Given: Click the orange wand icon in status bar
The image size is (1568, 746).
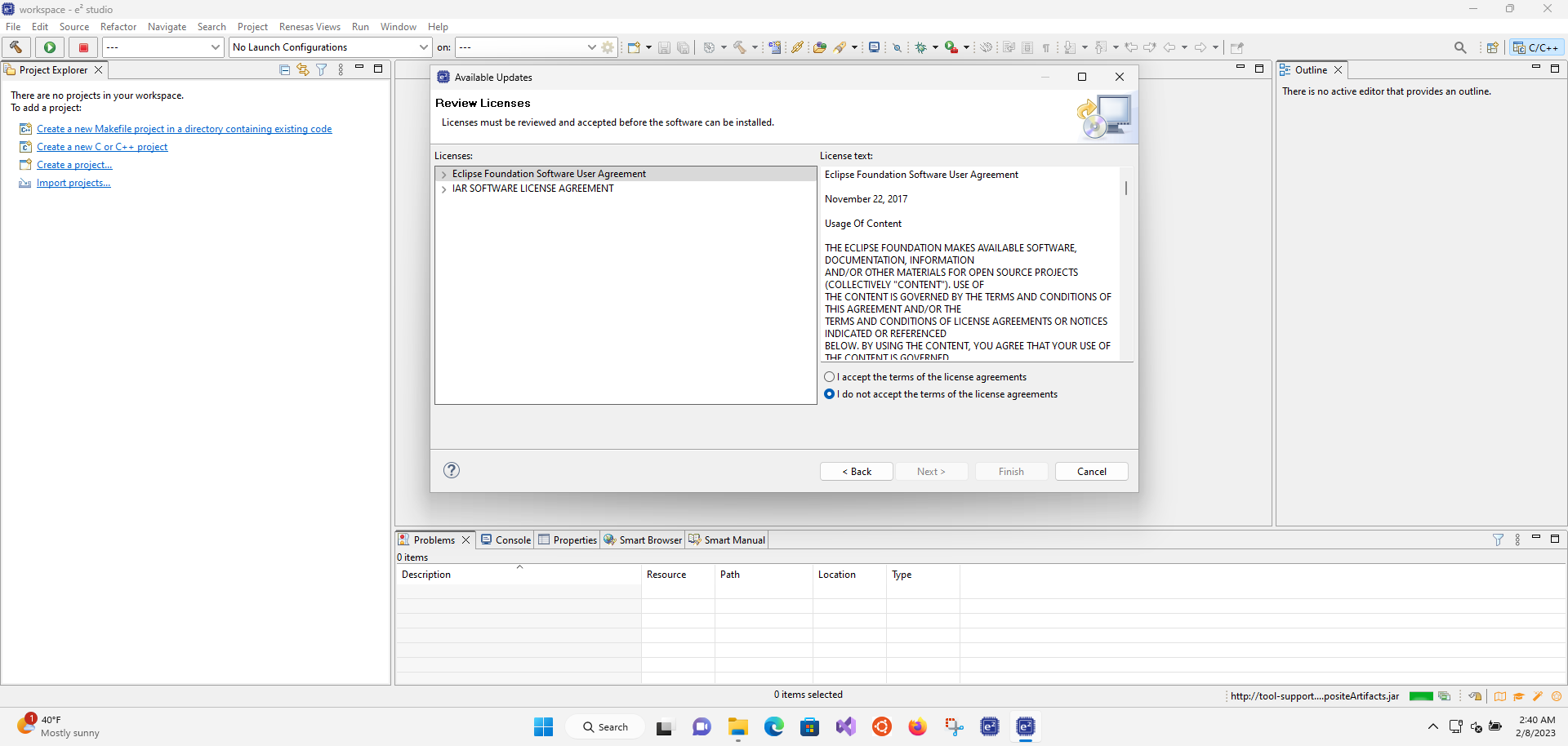Looking at the screenshot, I should [1538, 696].
